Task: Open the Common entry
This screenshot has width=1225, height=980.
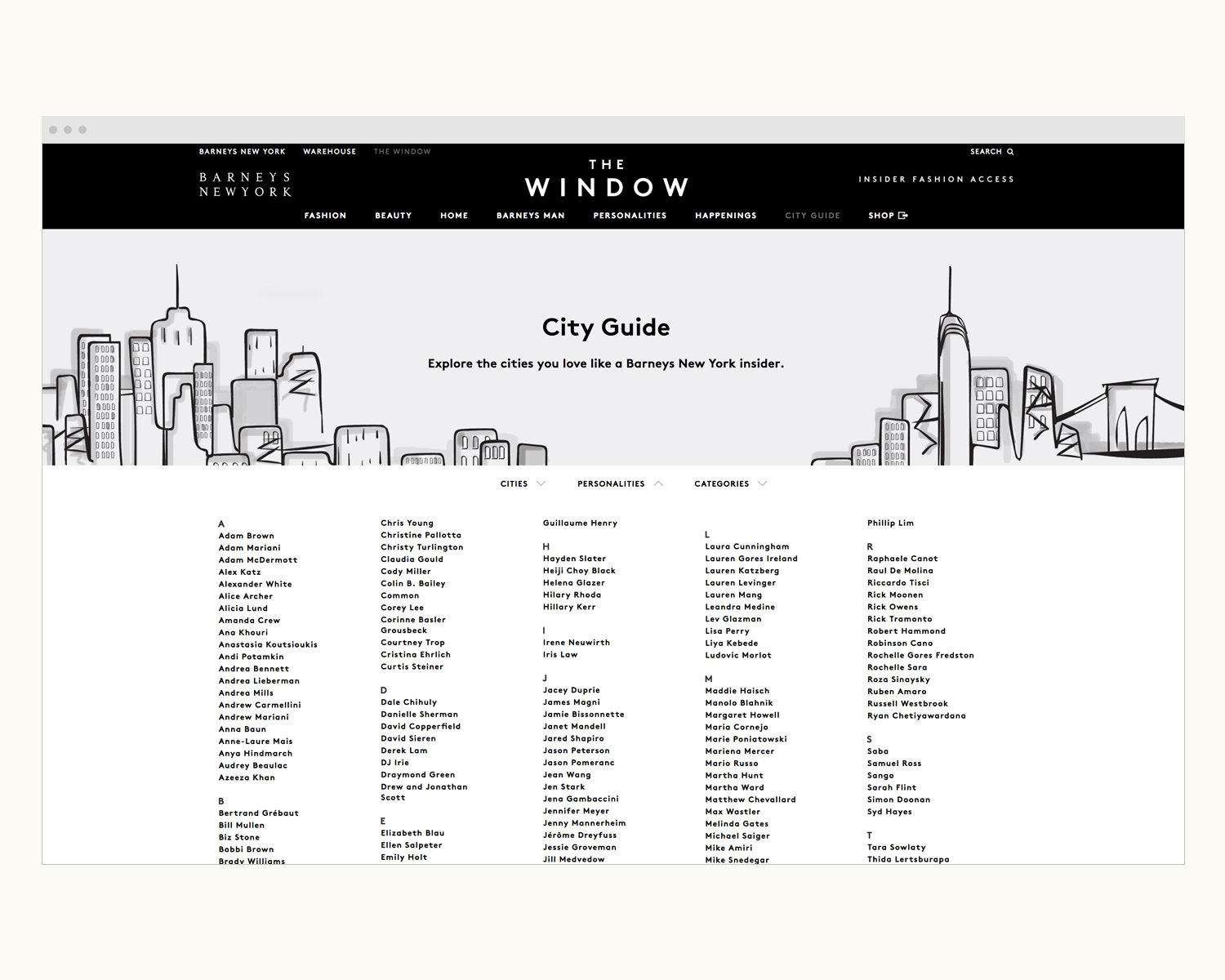Action: click(400, 595)
